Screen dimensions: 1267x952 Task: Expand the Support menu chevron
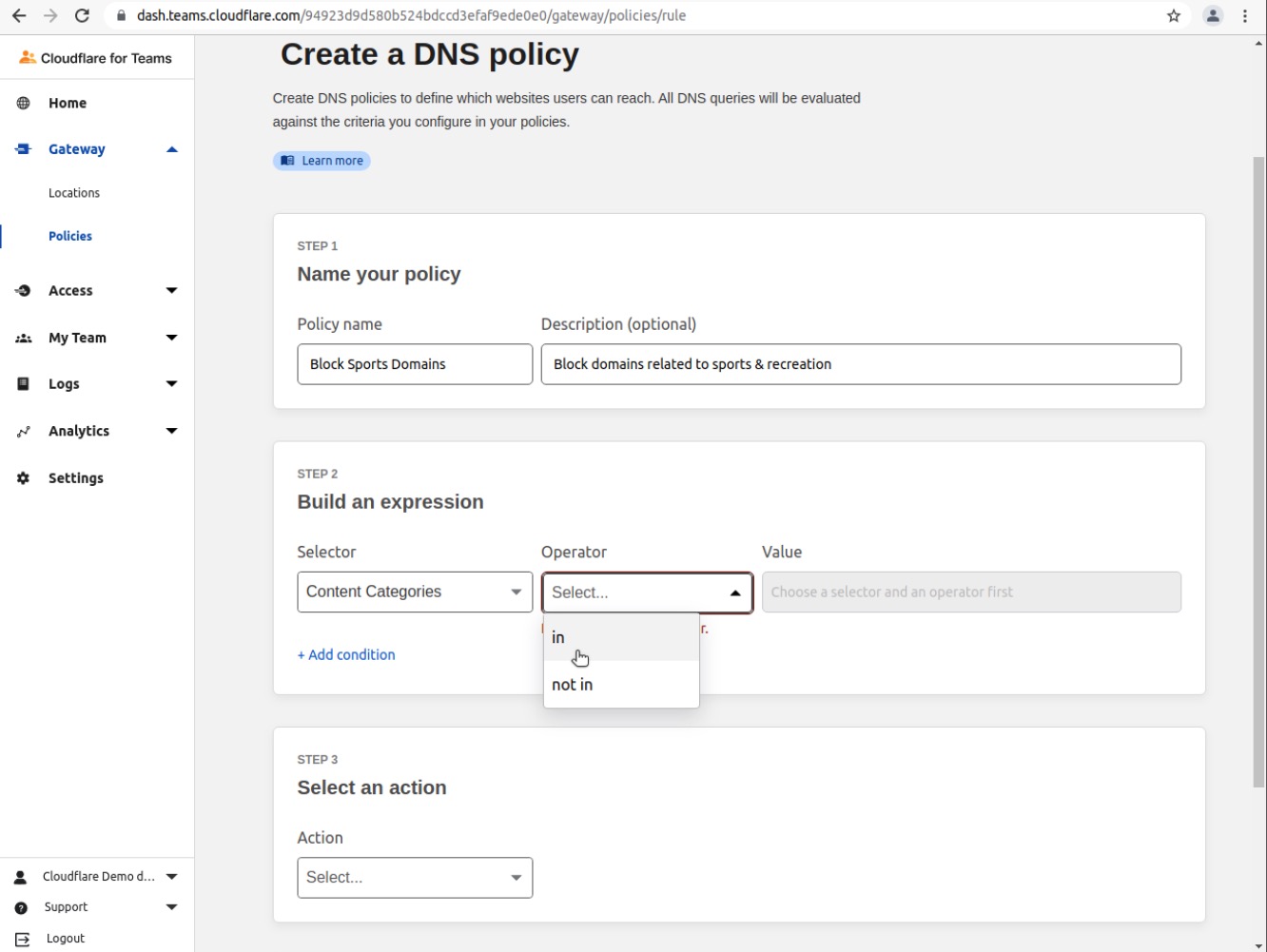pyautogui.click(x=172, y=907)
